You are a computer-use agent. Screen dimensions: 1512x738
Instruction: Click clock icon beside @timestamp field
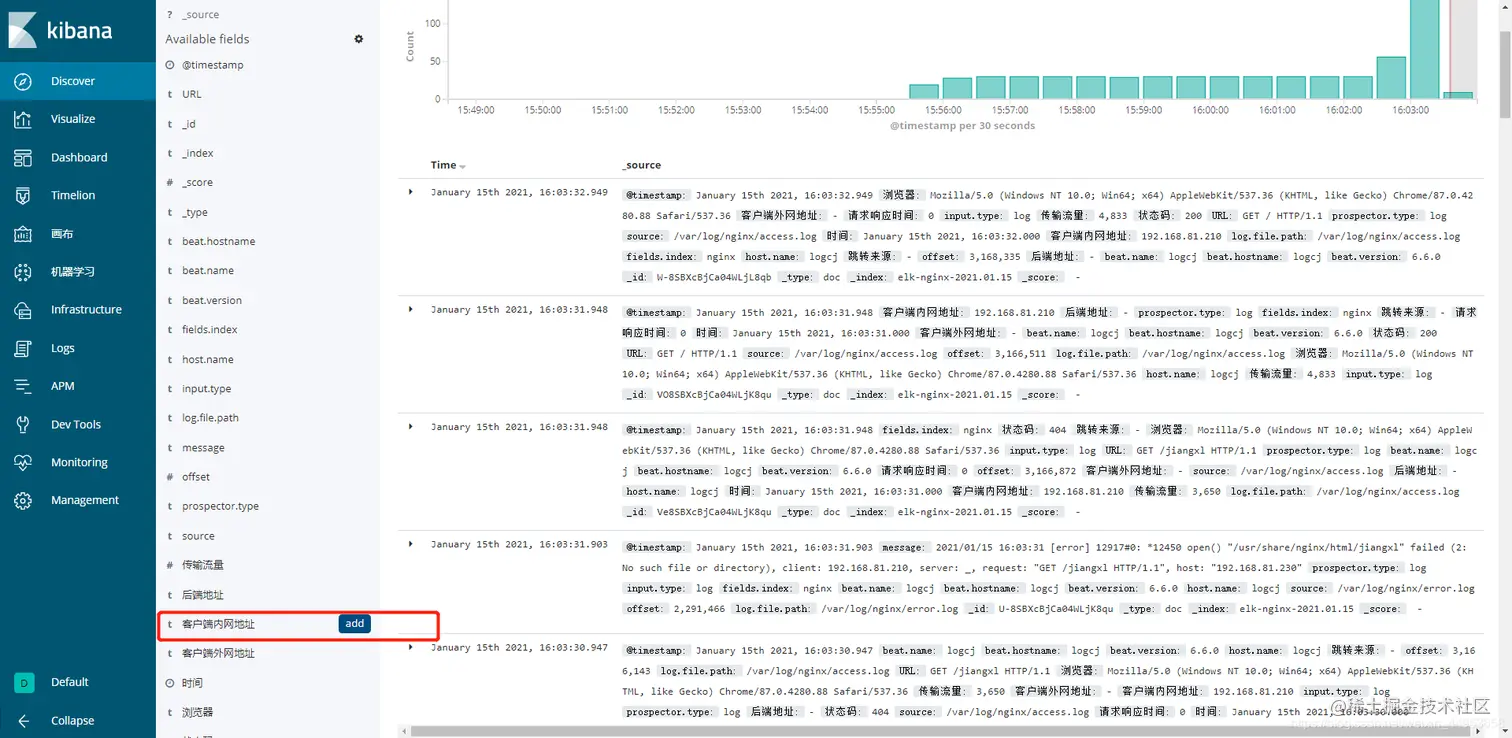[x=170, y=65]
